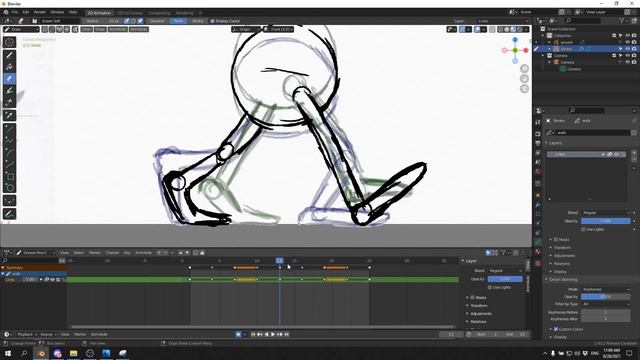Expand the Transform section in properties
Image resolution: width=640 pixels, height=360 pixels.
[562, 248]
